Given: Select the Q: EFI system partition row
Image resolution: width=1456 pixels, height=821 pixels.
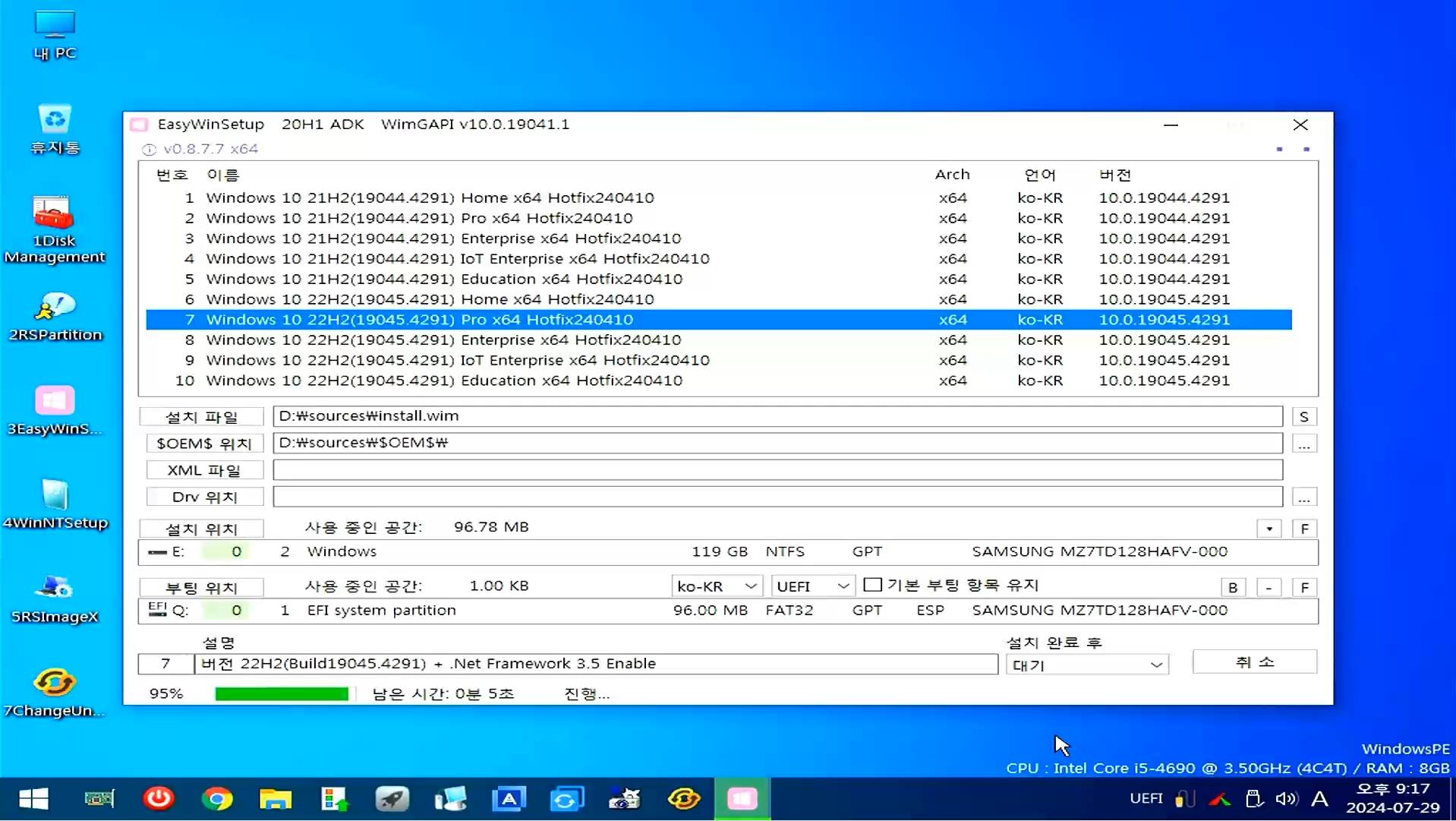Looking at the screenshot, I should click(x=727, y=611).
